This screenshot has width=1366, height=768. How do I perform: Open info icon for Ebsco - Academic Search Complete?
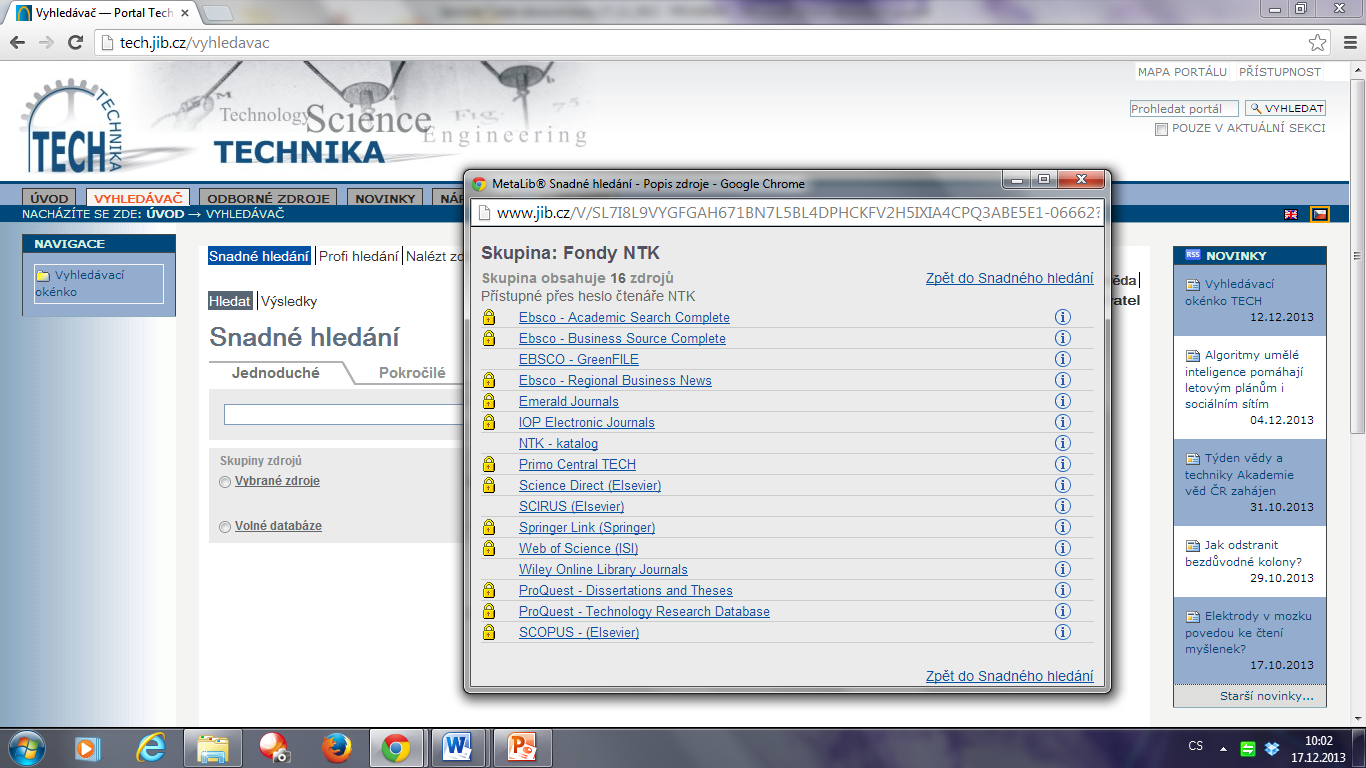click(1062, 317)
